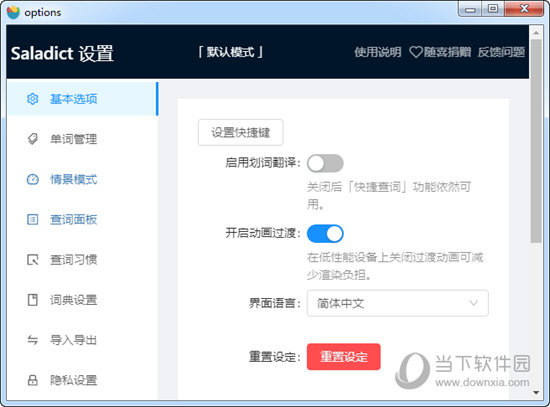Go to 查词面板 settings
Screen dimensions: 550x407
point(82,220)
